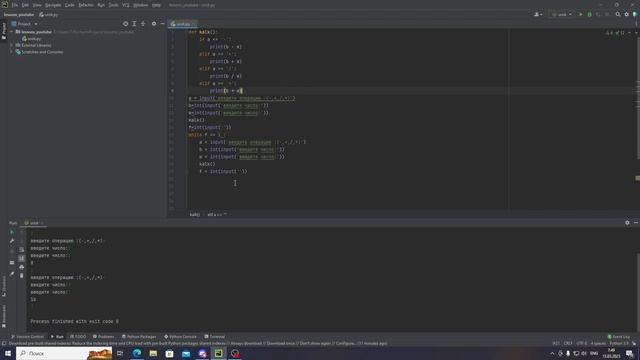
Task: Click Soft-Wrap icon in Run console
Action: coord(22,250)
